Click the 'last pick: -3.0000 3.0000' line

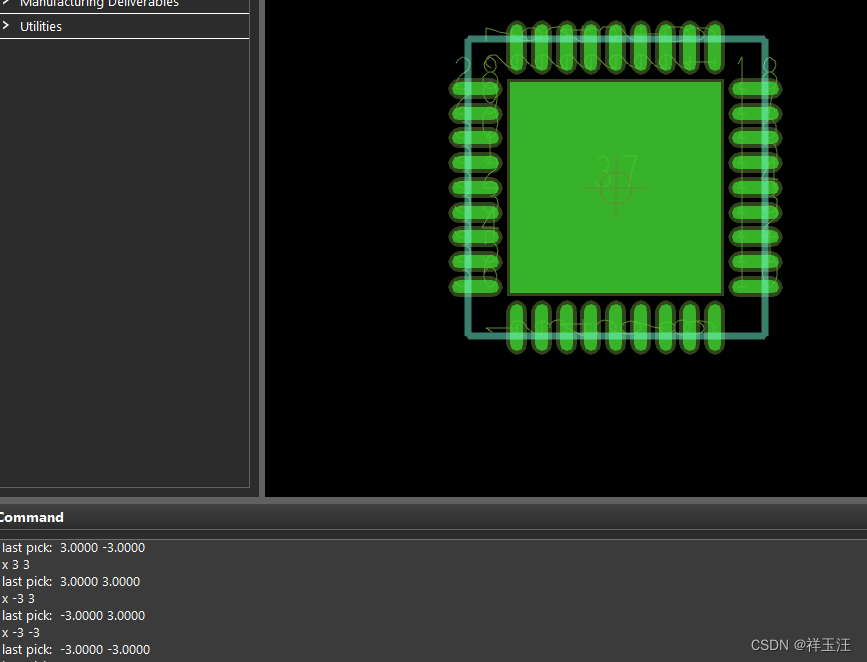(74, 616)
